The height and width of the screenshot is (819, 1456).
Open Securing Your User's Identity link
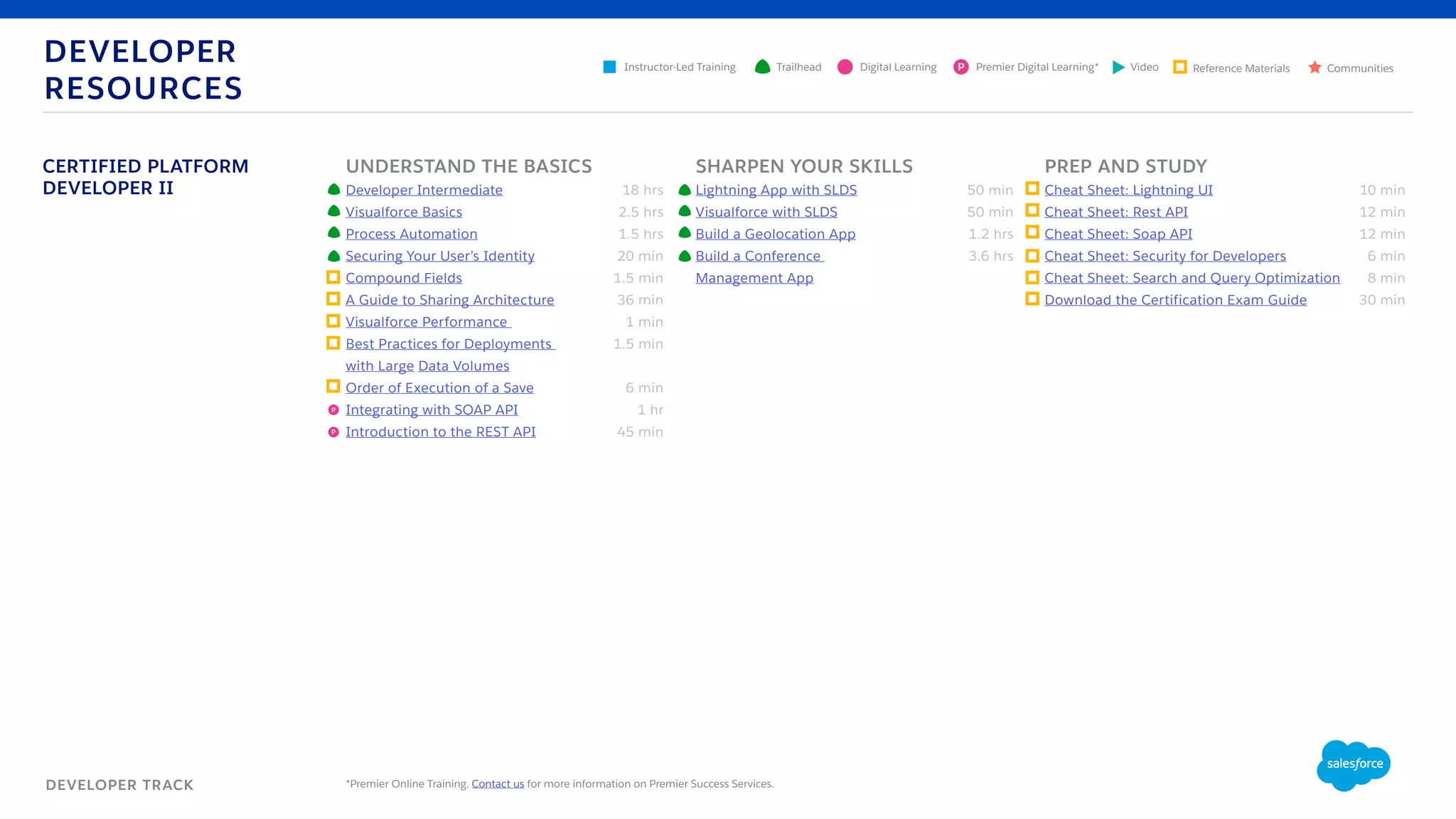pos(440,256)
